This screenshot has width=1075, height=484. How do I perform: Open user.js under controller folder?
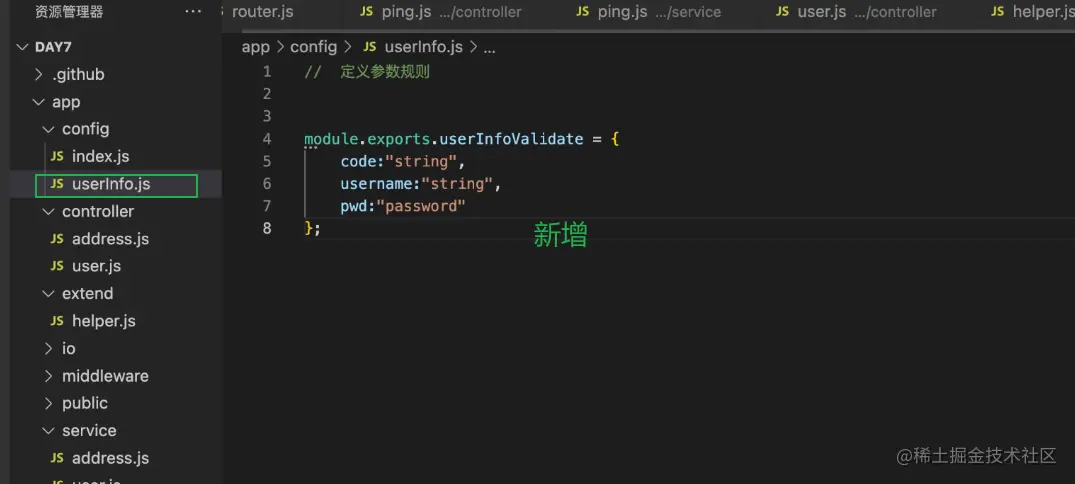click(96, 266)
